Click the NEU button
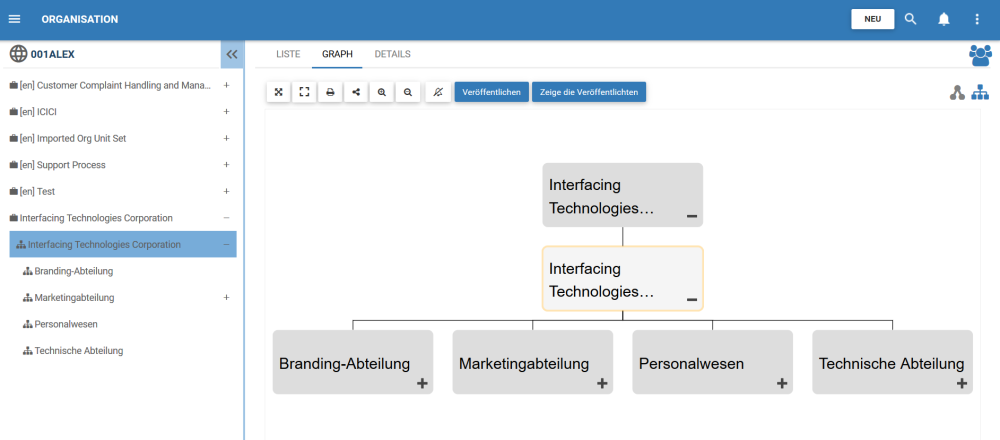This screenshot has height=440, width=1000. 872,19
